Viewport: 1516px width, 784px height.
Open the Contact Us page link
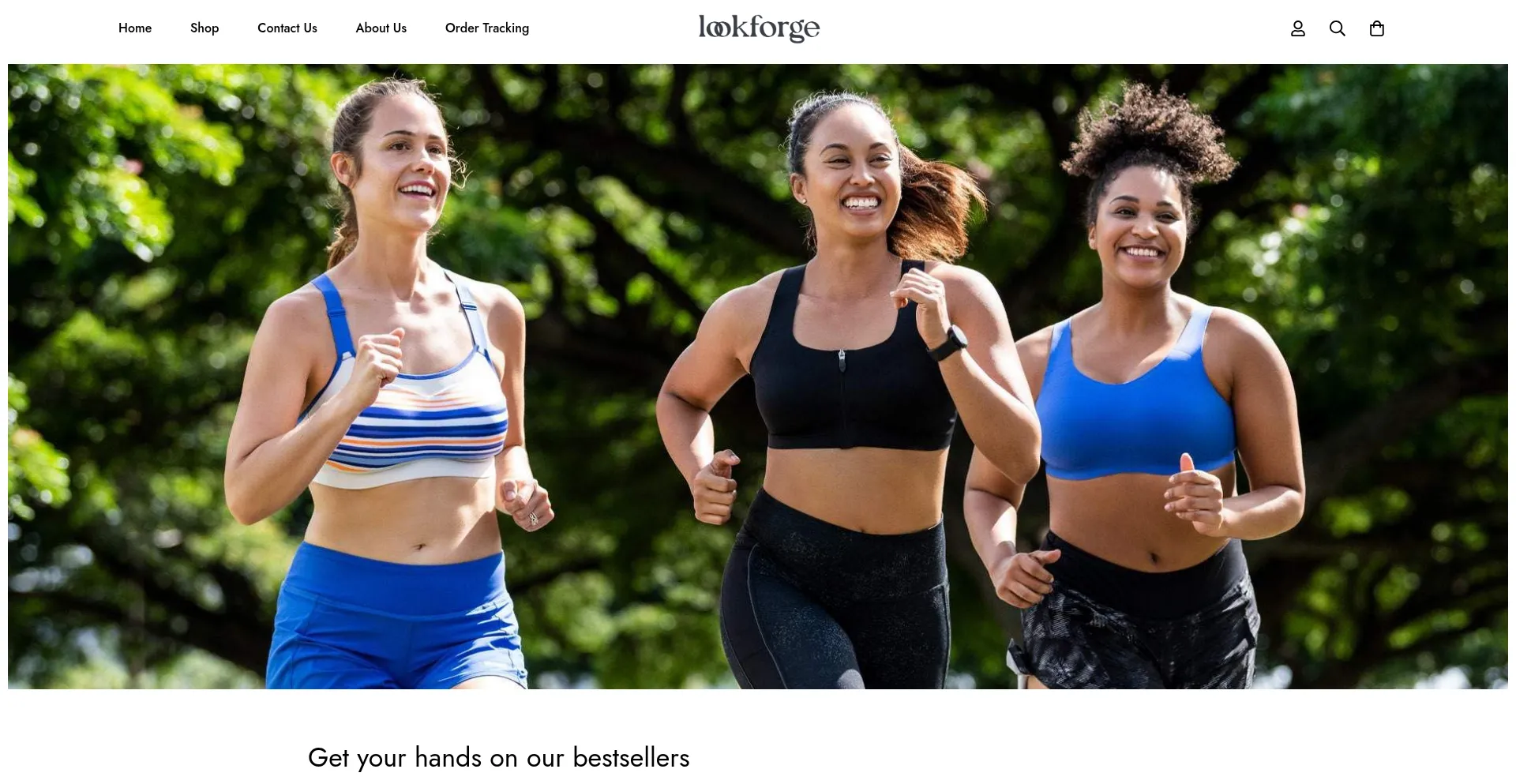[x=287, y=28]
